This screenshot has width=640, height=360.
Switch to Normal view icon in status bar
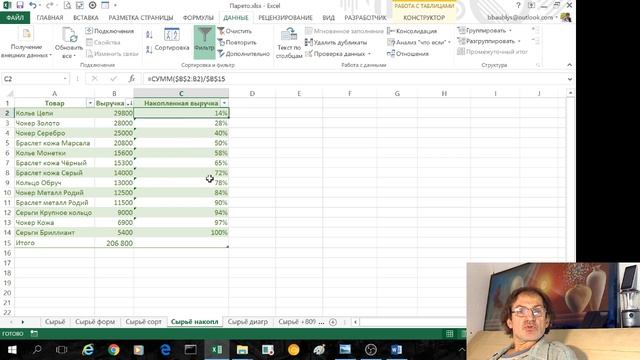[449, 334]
